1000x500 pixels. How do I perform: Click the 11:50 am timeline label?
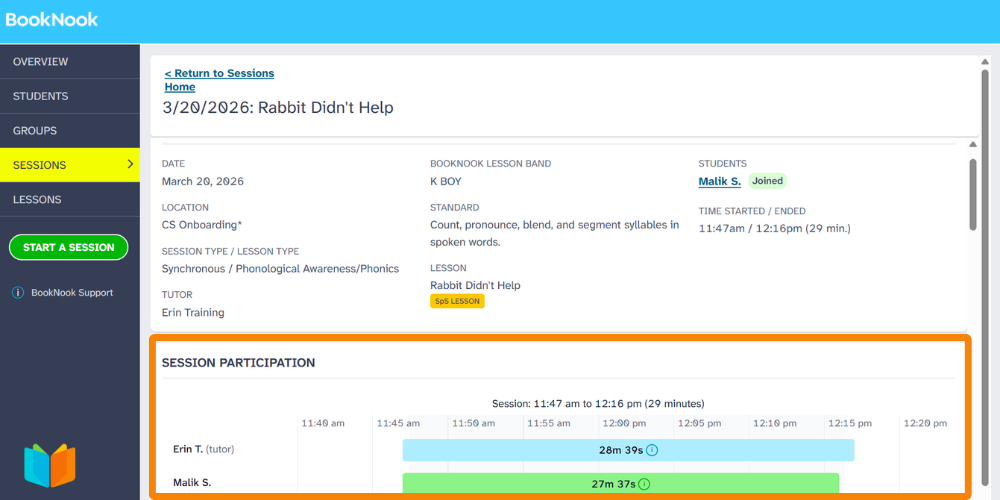474,423
